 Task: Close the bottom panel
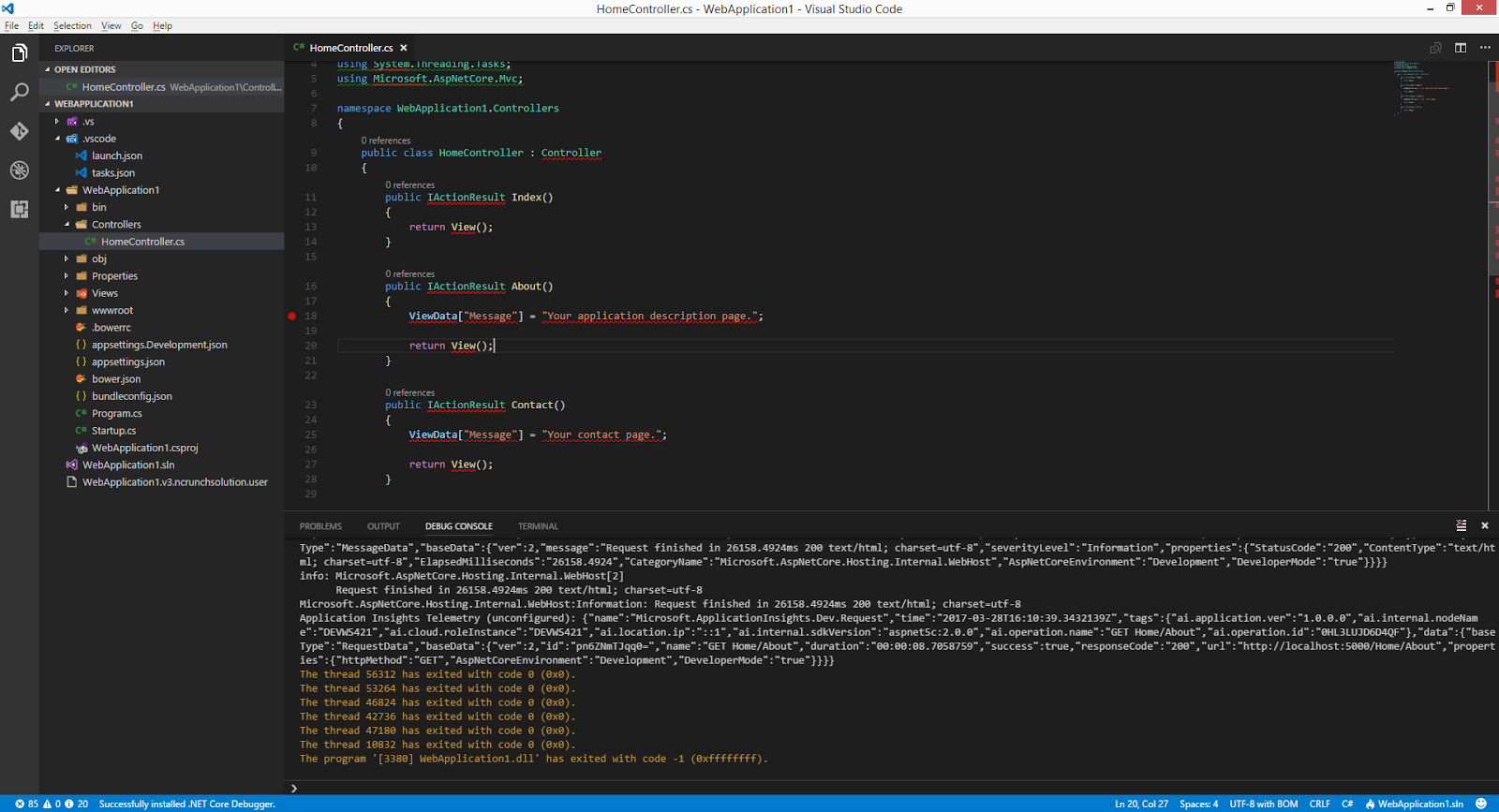[1485, 526]
